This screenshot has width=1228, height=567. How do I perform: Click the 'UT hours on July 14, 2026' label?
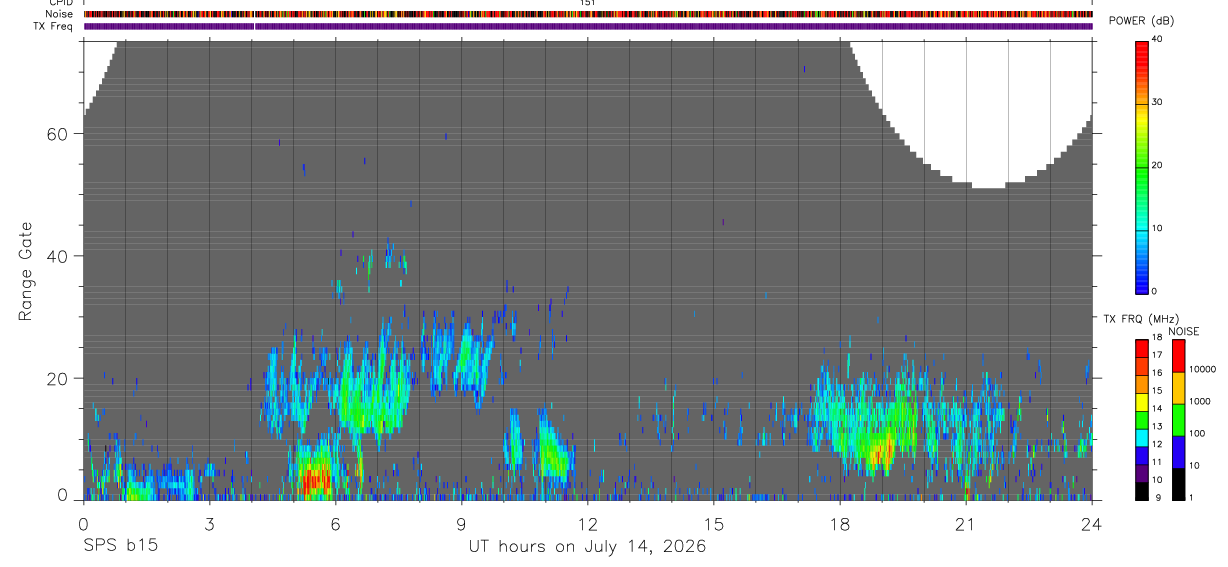click(x=588, y=547)
